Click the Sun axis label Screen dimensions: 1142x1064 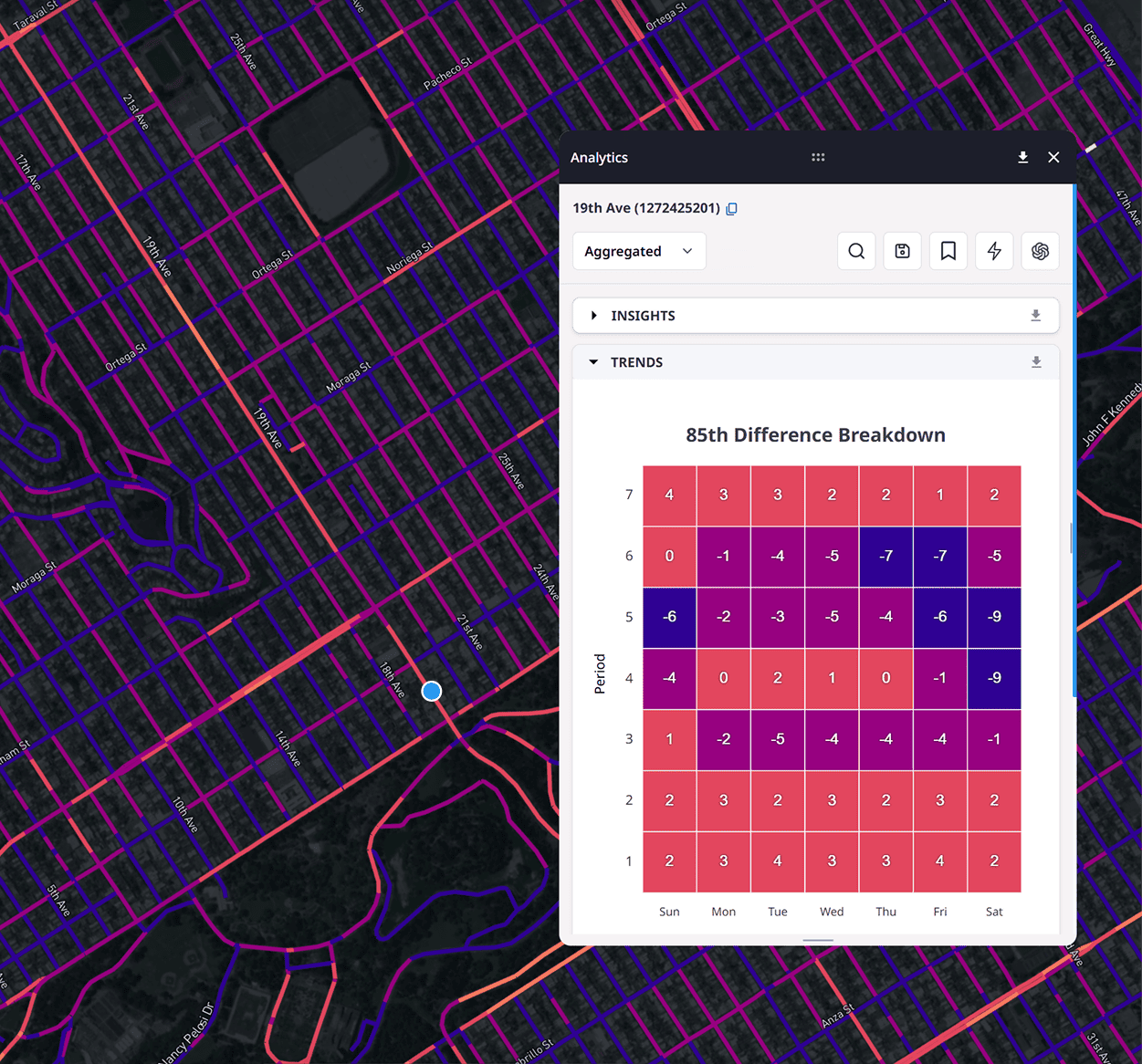point(669,912)
